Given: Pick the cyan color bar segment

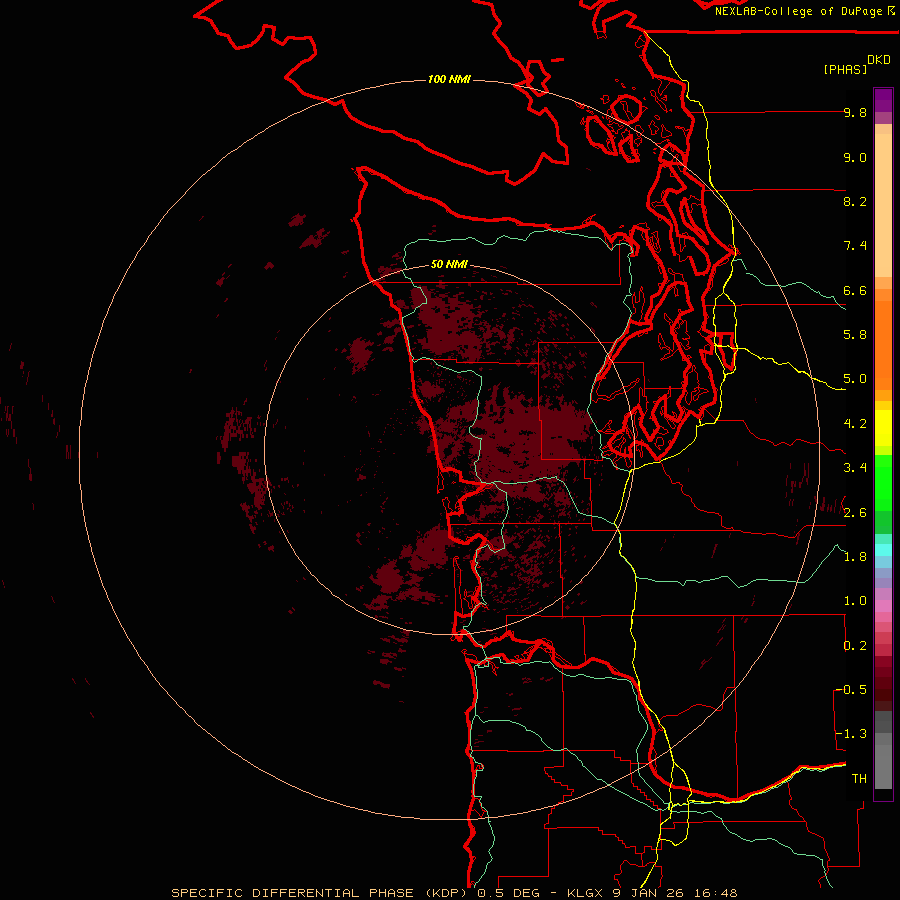Looking at the screenshot, I should point(883,550).
